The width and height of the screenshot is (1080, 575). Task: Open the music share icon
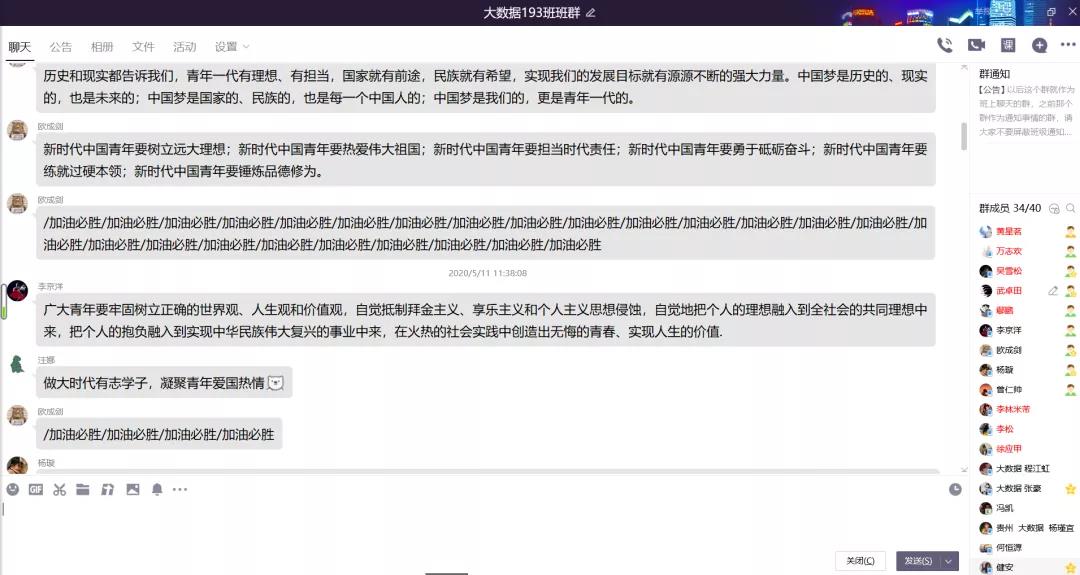click(107, 490)
